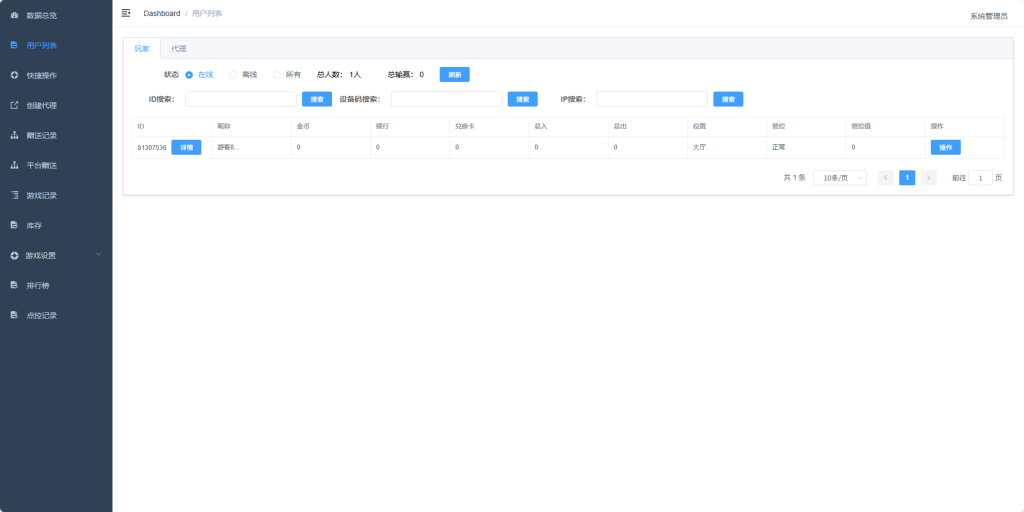Focus the 设备码搜索 input field
Screen dimensions: 1024x512
tap(447, 99)
